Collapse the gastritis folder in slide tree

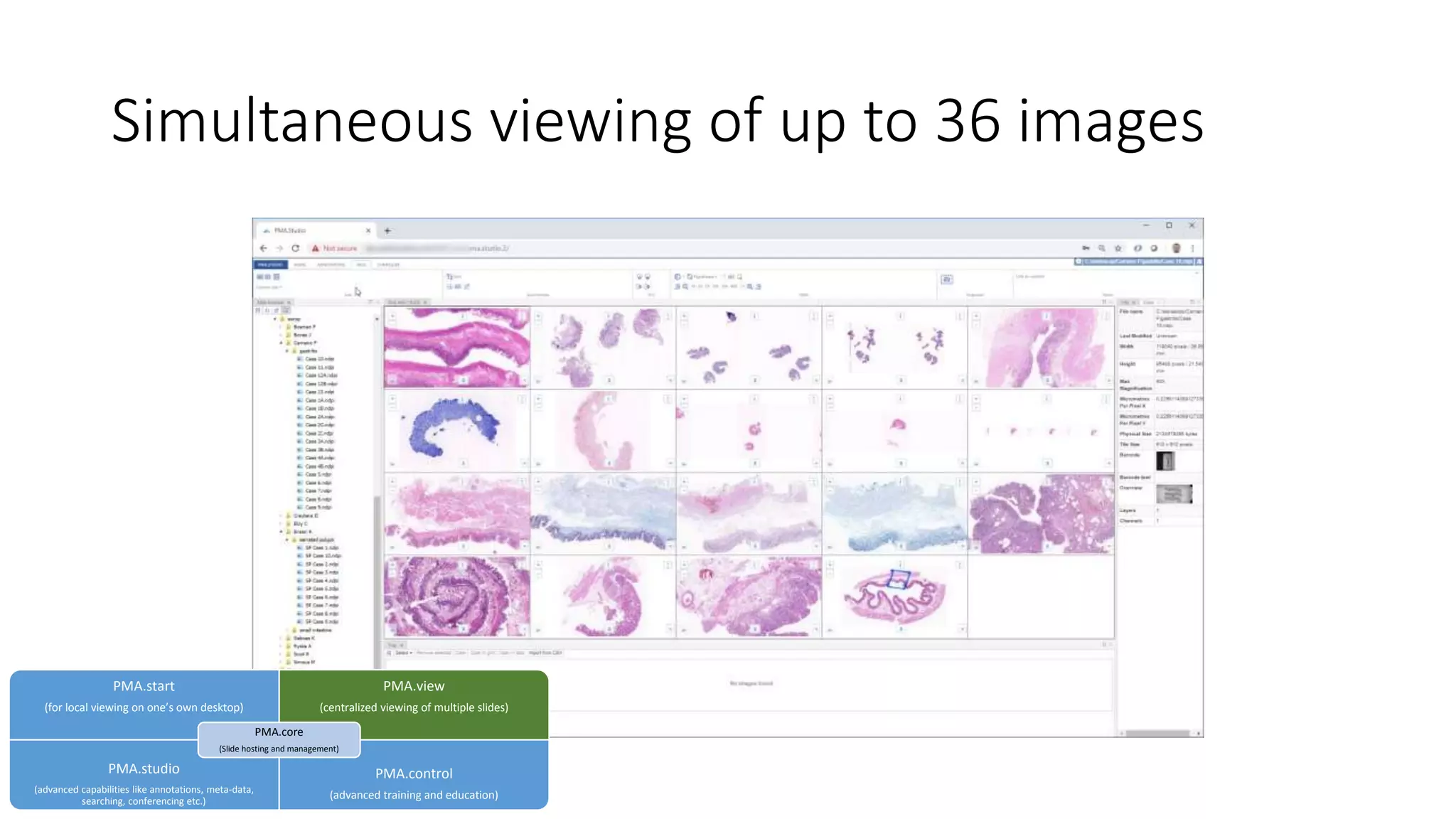pyautogui.click(x=288, y=351)
